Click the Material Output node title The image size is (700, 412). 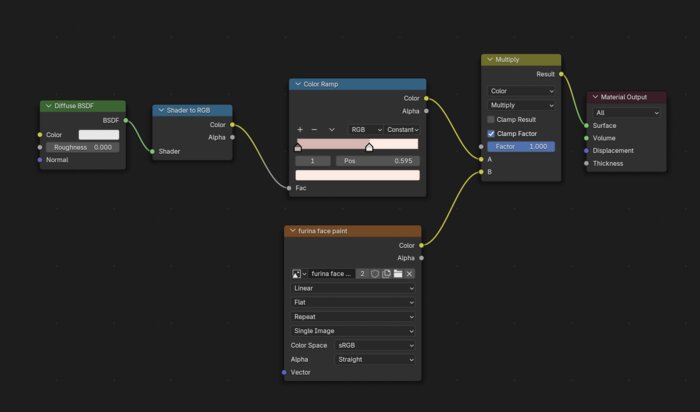[x=624, y=97]
